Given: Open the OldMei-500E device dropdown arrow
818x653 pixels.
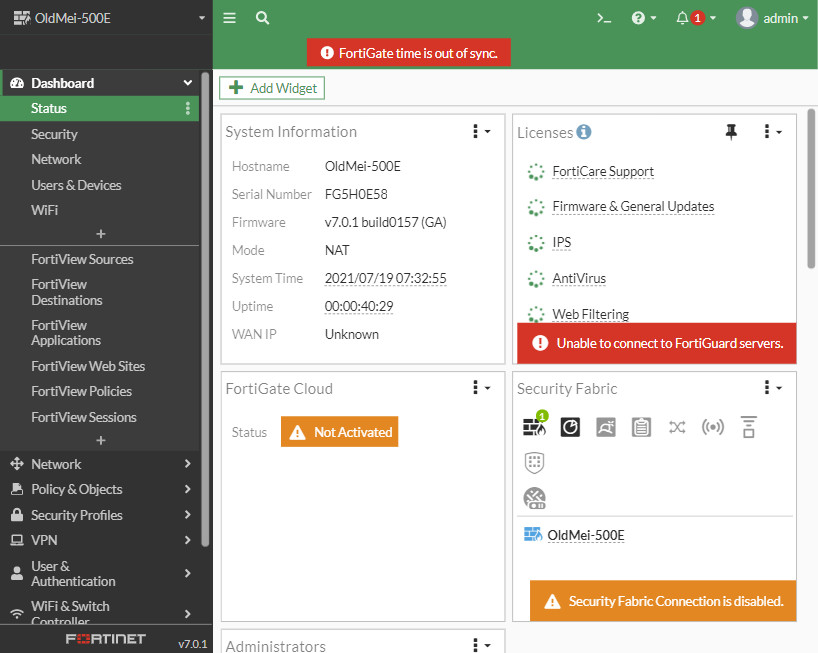Looking at the screenshot, I should click(x=201, y=18).
